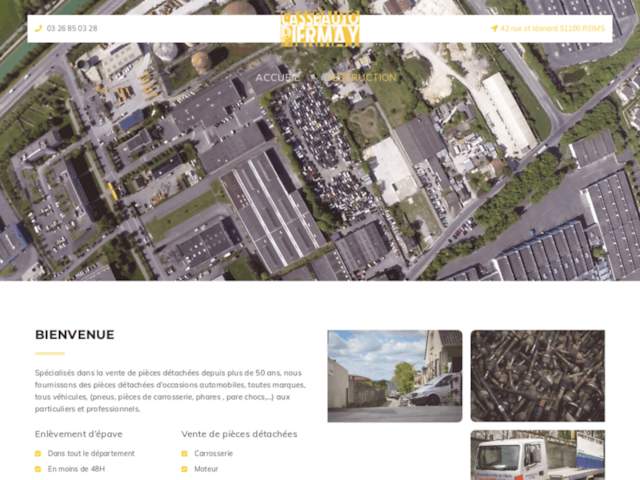
Task: Open the DESTRUCTION menu item
Action: (x=362, y=77)
